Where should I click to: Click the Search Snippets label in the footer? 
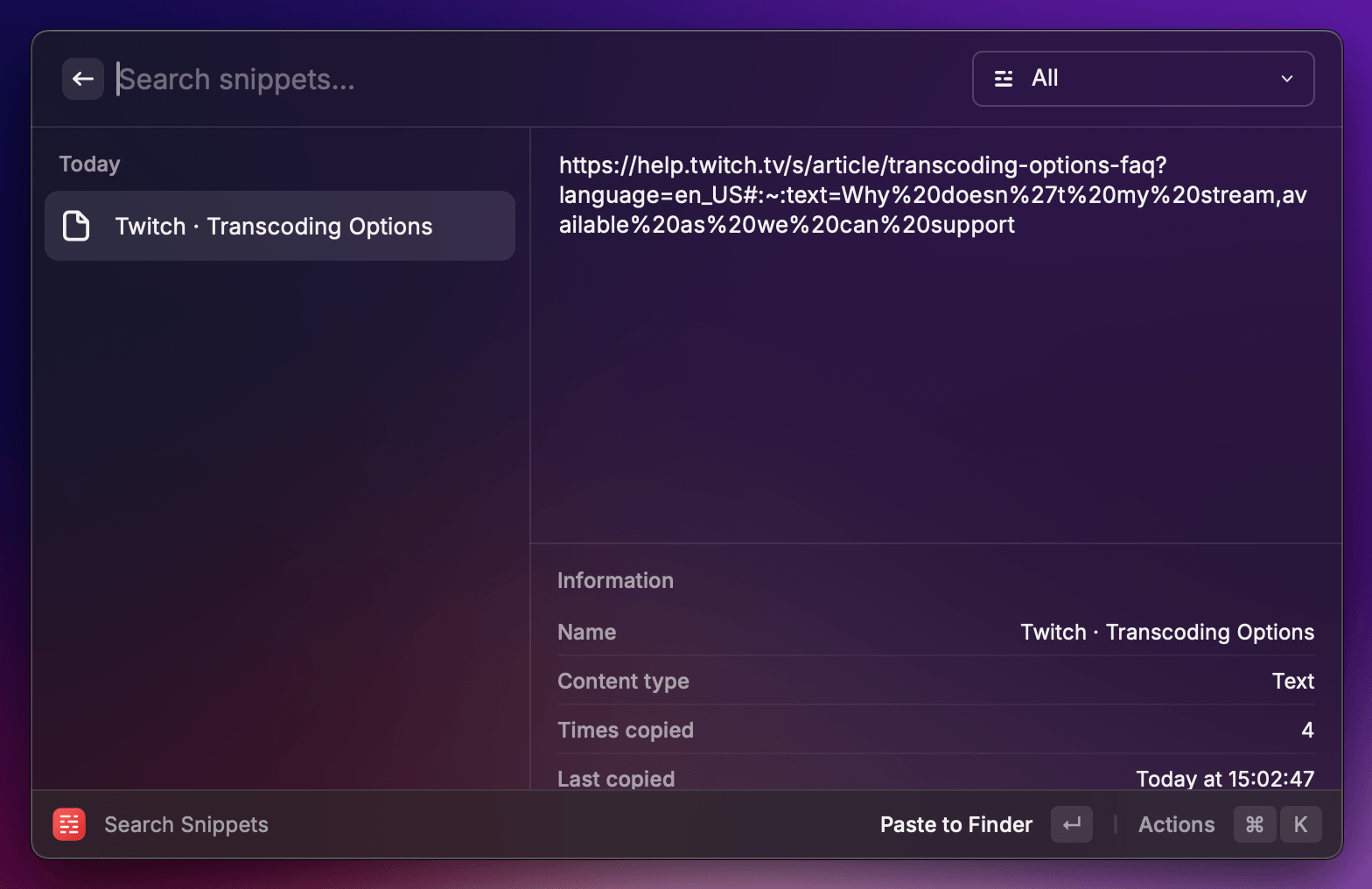[x=185, y=824]
